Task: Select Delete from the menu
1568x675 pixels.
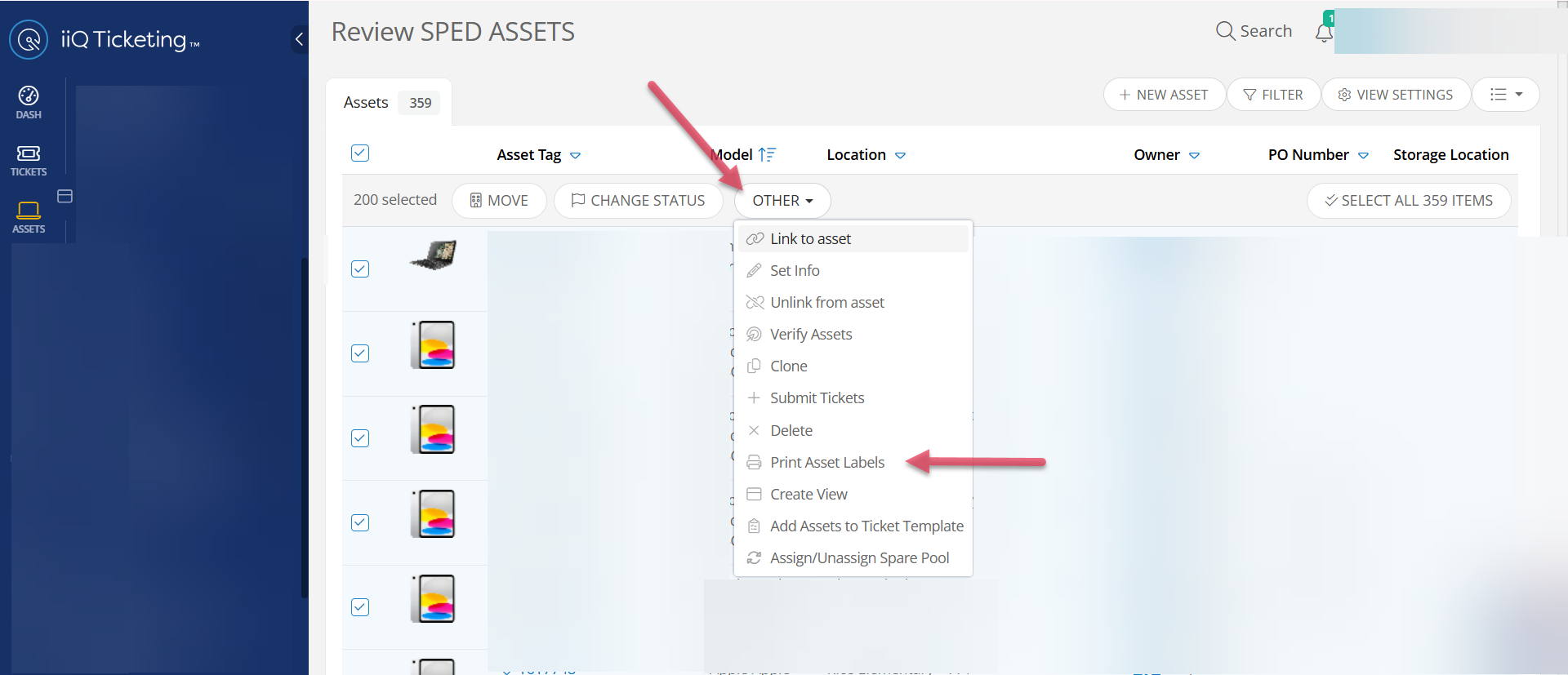Action: pyautogui.click(x=853, y=430)
